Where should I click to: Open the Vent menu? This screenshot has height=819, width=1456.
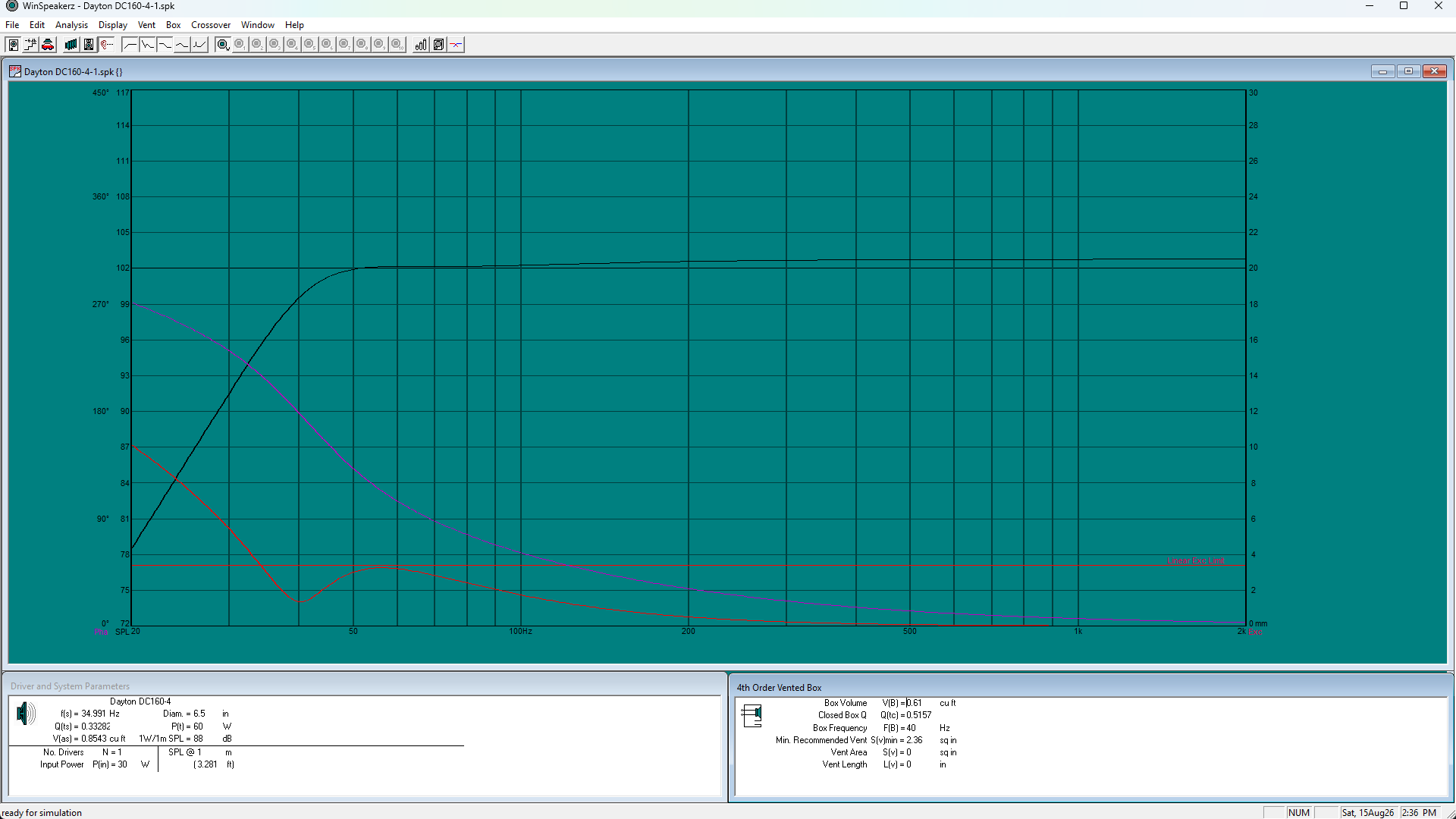(x=146, y=25)
